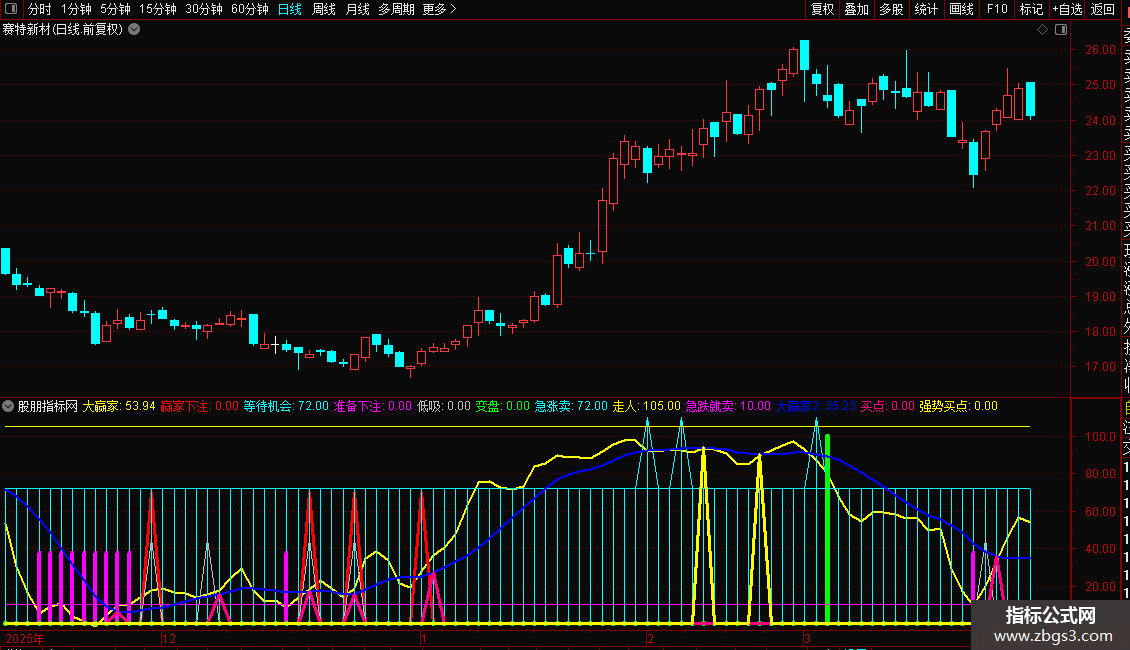This screenshot has height=650, width=1130.
Task: Click the 叠加 overlay button
Action: click(x=856, y=9)
